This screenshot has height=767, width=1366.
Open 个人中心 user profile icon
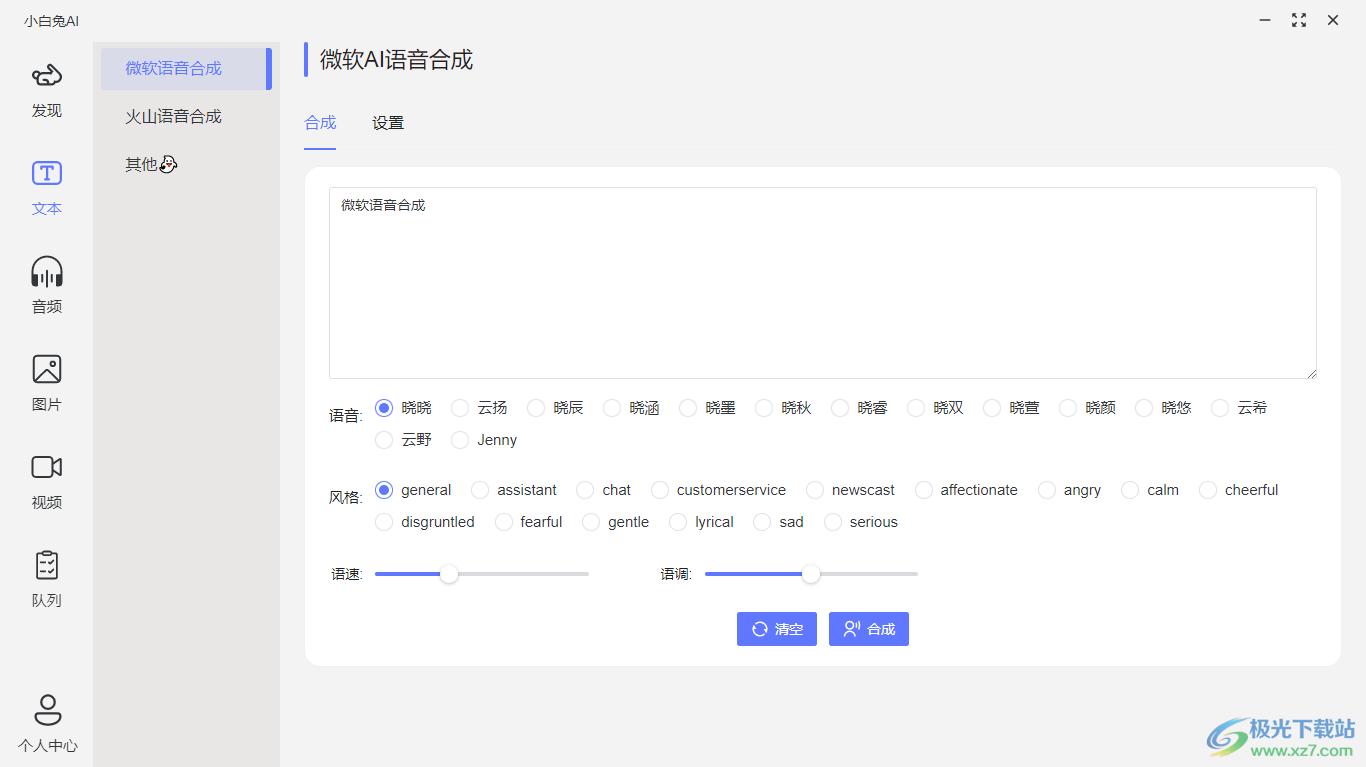[x=47, y=710]
